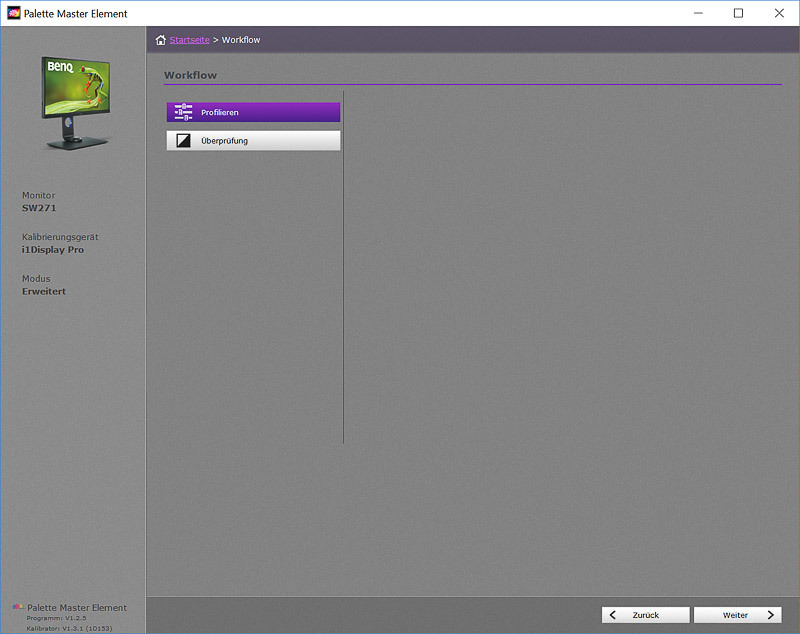Viewport: 800px width, 634px height.
Task: Click the Modus label in sidebar
Action: pyautogui.click(x=36, y=278)
